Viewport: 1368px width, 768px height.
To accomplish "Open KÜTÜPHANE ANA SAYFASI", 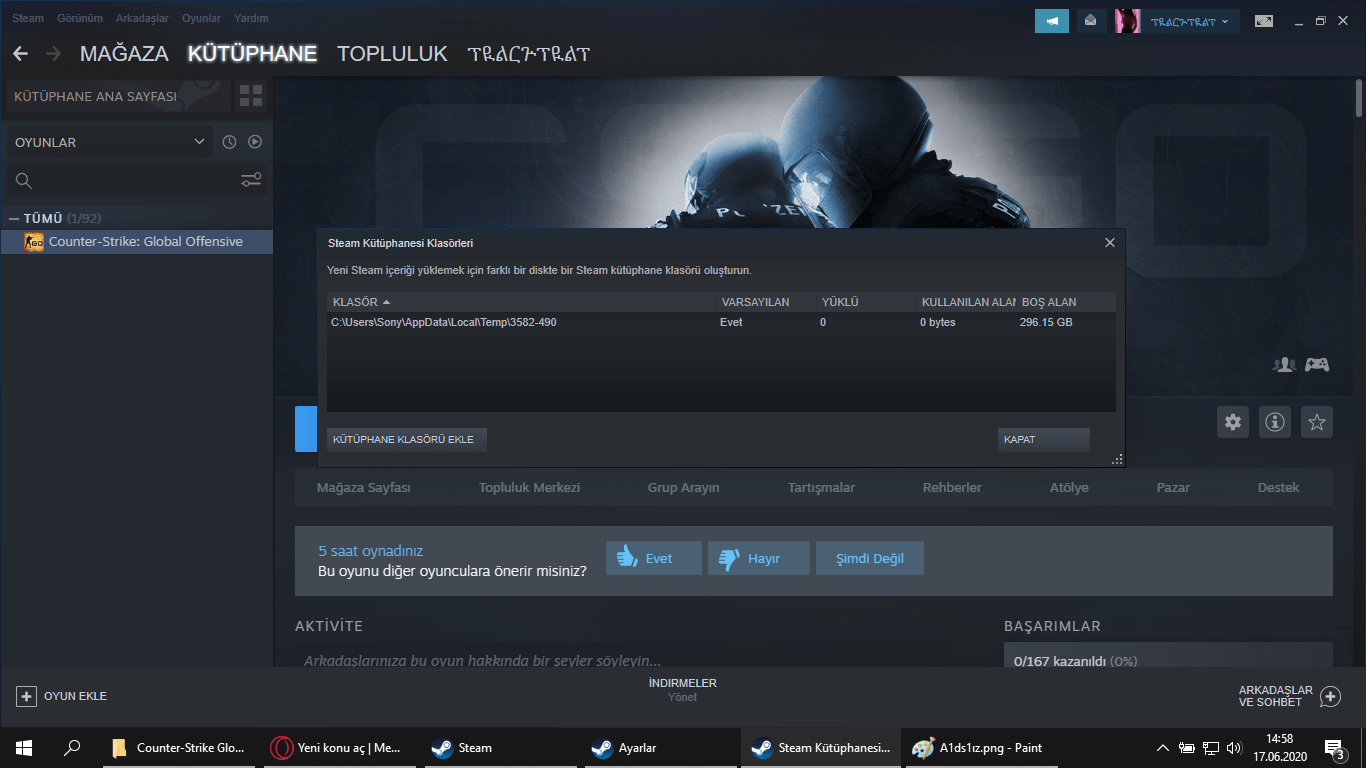I will click(x=118, y=97).
